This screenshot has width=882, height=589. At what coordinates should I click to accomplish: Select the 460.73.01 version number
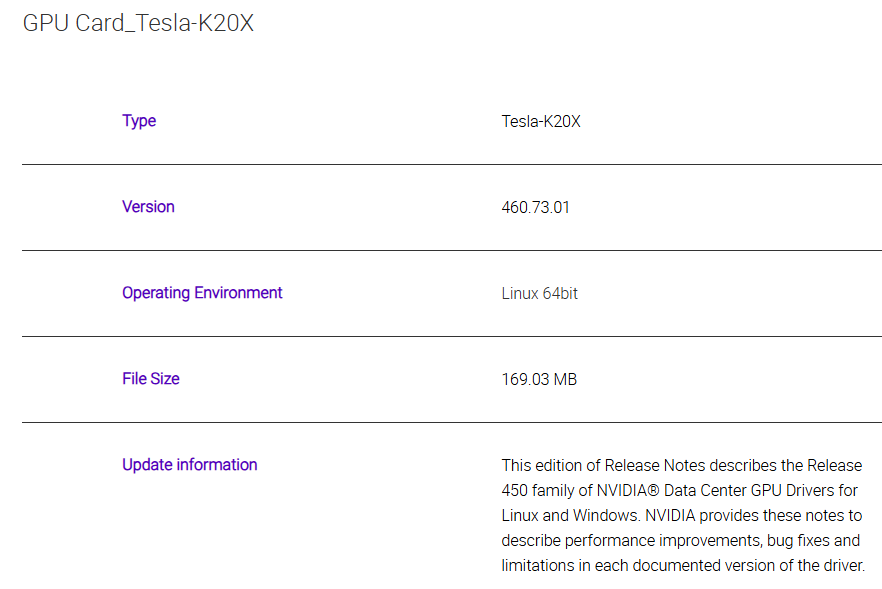coord(535,208)
